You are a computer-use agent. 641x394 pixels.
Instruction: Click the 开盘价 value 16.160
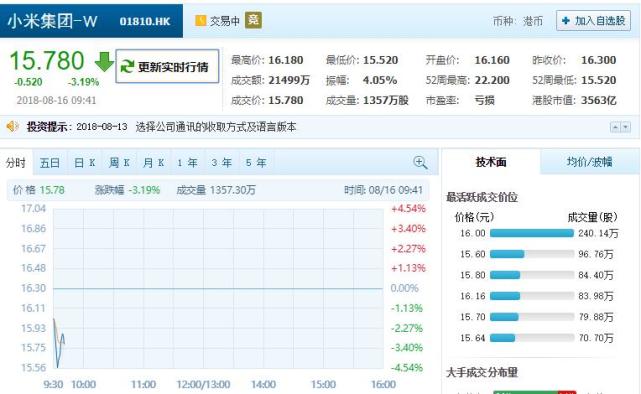pos(492,60)
